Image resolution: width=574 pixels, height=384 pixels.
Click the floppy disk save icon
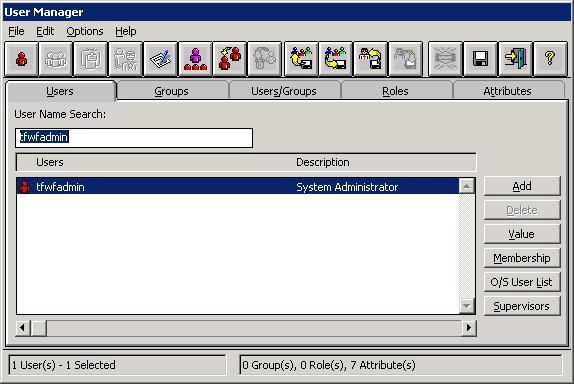coord(480,59)
